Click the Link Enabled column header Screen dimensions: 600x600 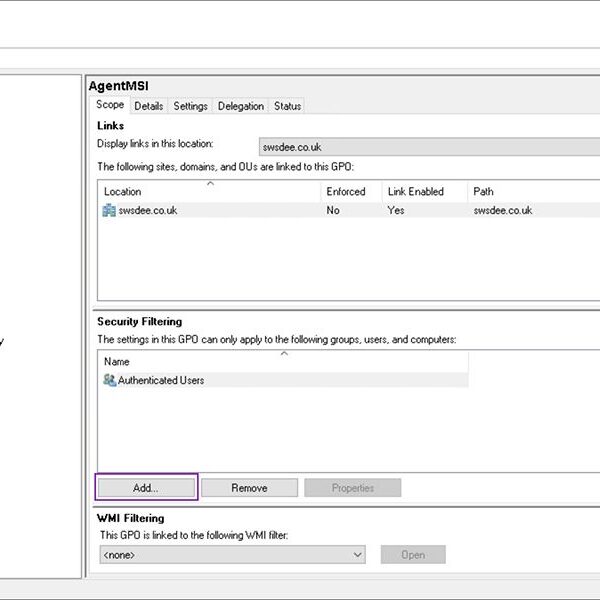click(415, 191)
